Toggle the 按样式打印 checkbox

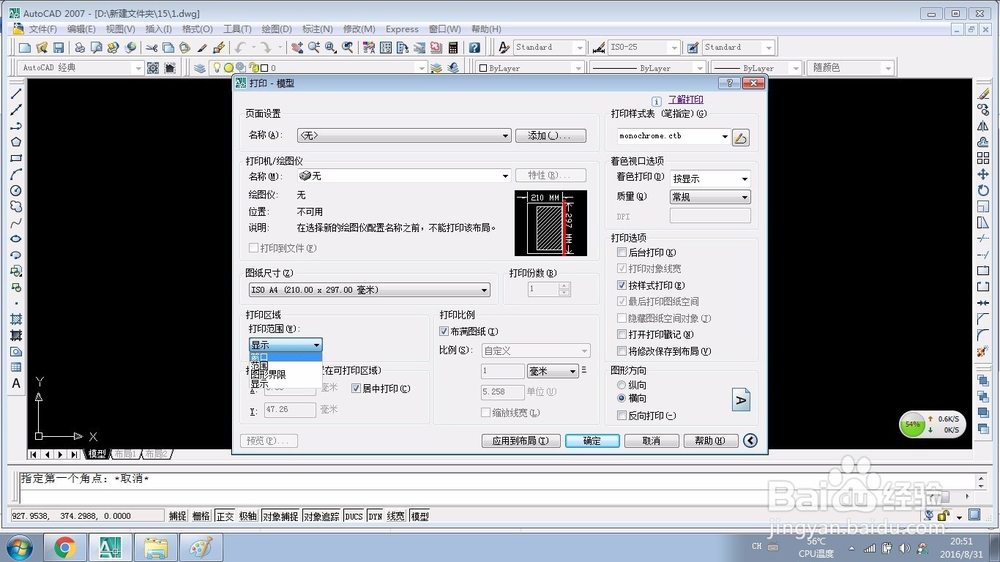click(x=622, y=285)
